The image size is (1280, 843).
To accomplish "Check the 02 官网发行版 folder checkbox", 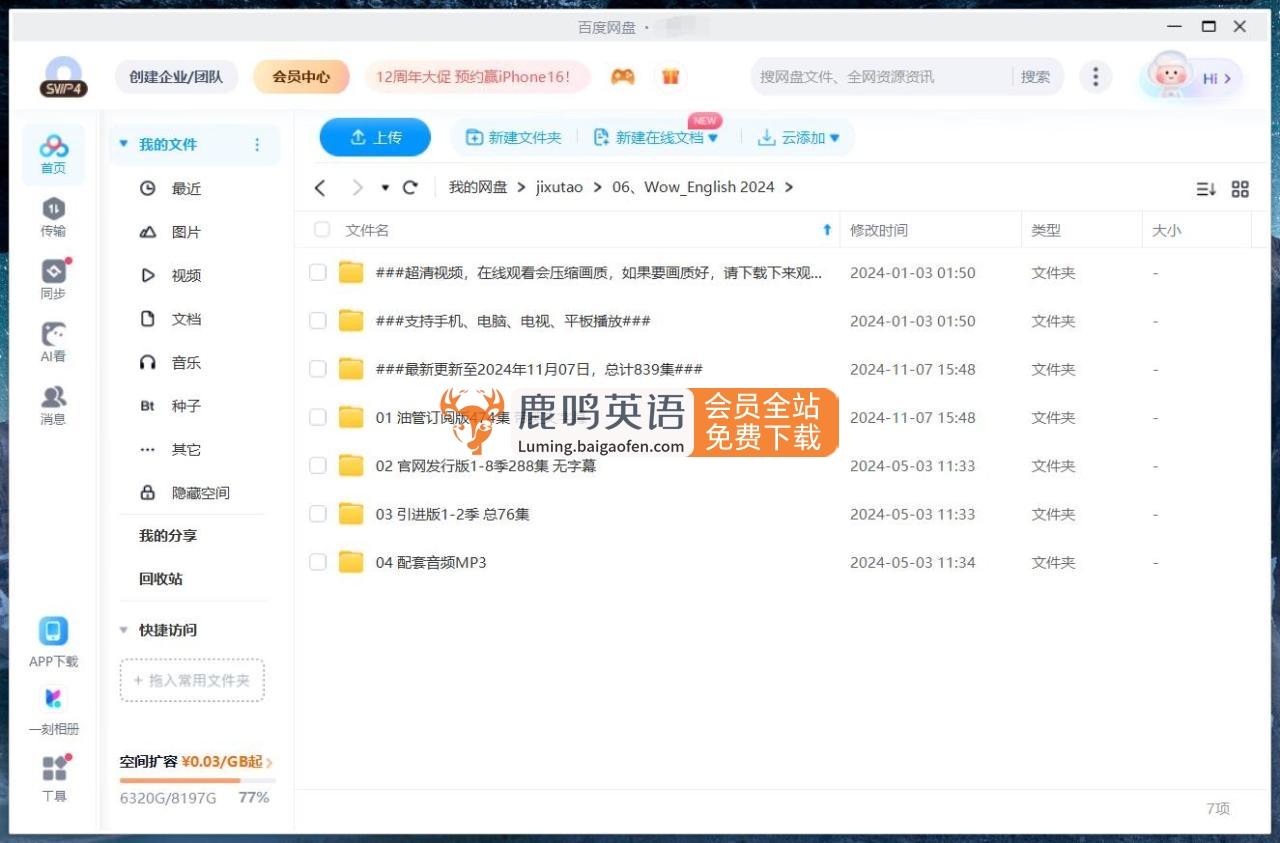I will [x=318, y=465].
